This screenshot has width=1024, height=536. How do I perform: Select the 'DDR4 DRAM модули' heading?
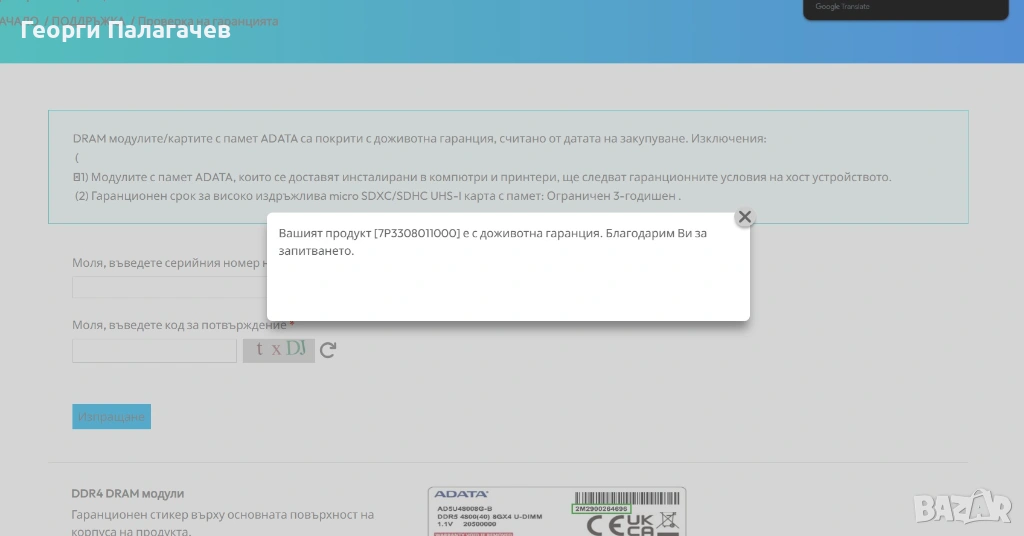pyautogui.click(x=128, y=494)
